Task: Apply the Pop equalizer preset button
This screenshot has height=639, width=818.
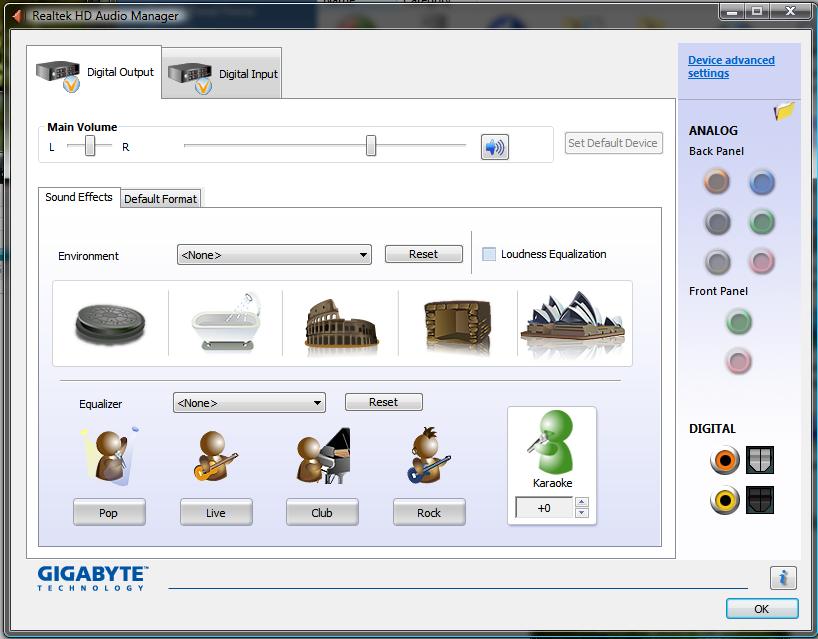Action: [109, 512]
